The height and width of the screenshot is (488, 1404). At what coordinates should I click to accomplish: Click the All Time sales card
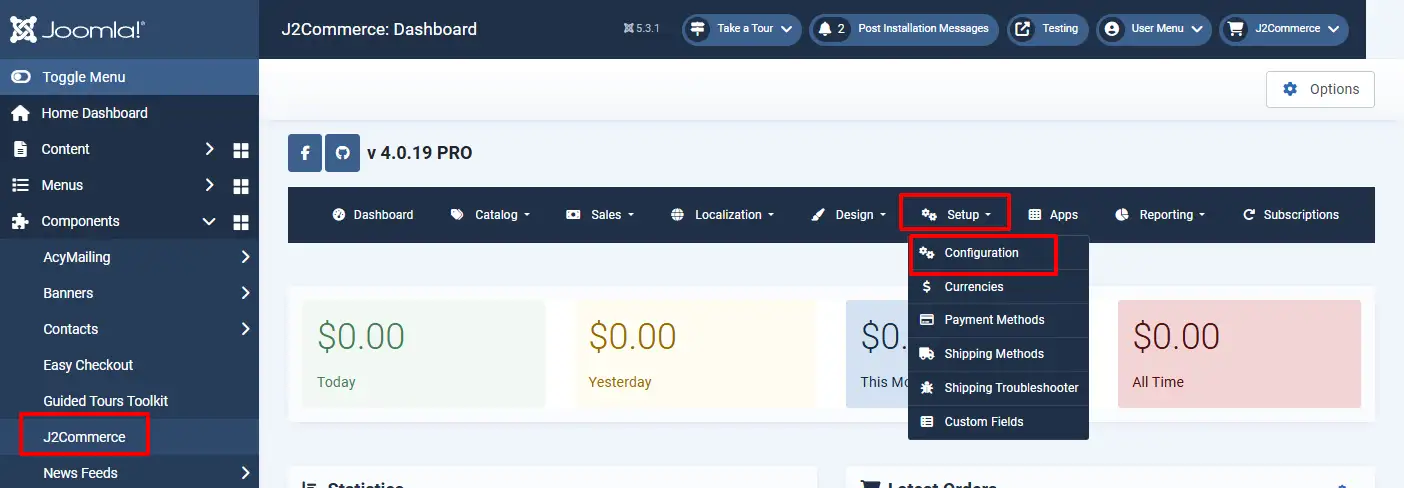pos(1239,354)
